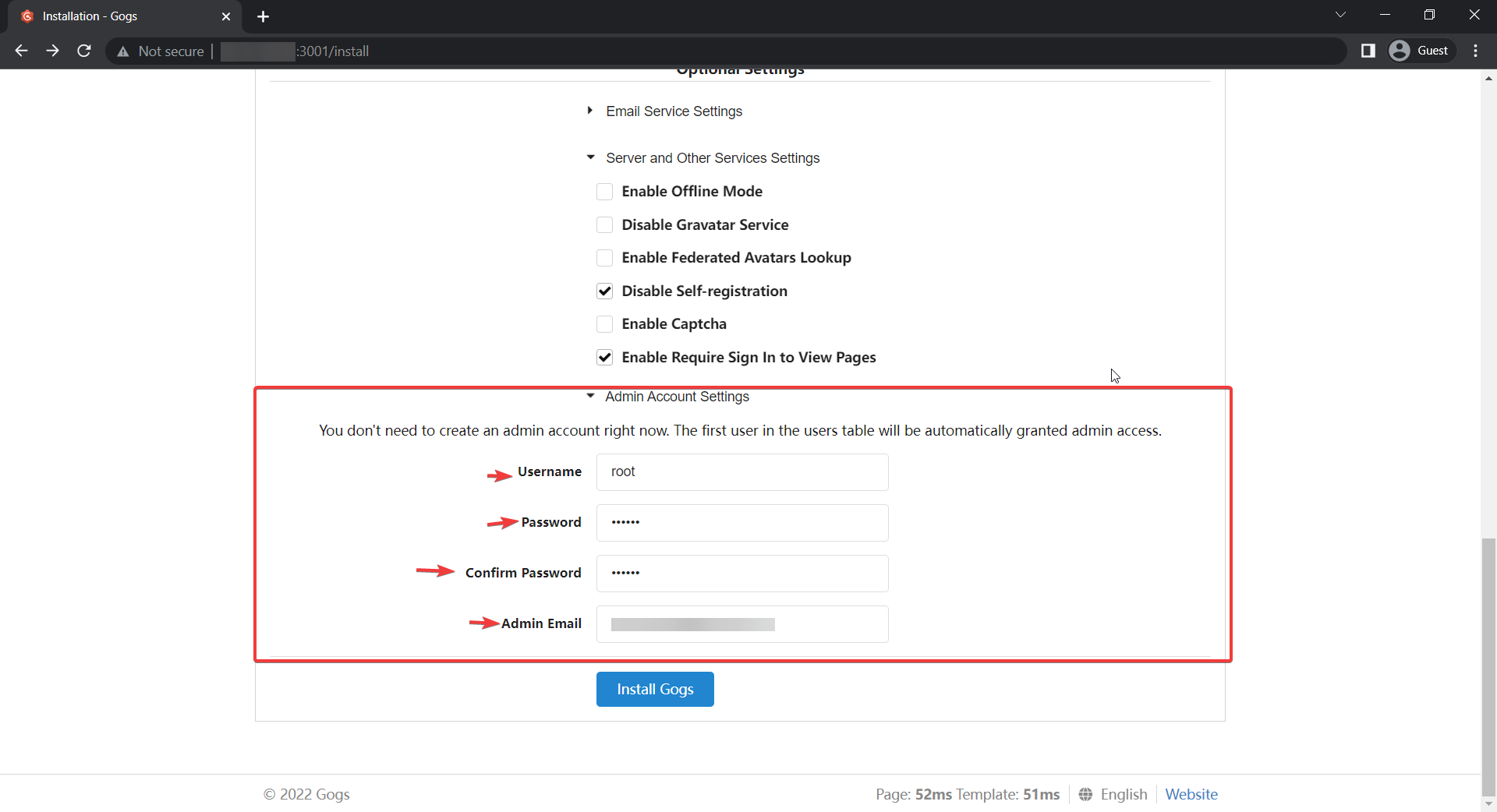Click the Password input field

(742, 523)
